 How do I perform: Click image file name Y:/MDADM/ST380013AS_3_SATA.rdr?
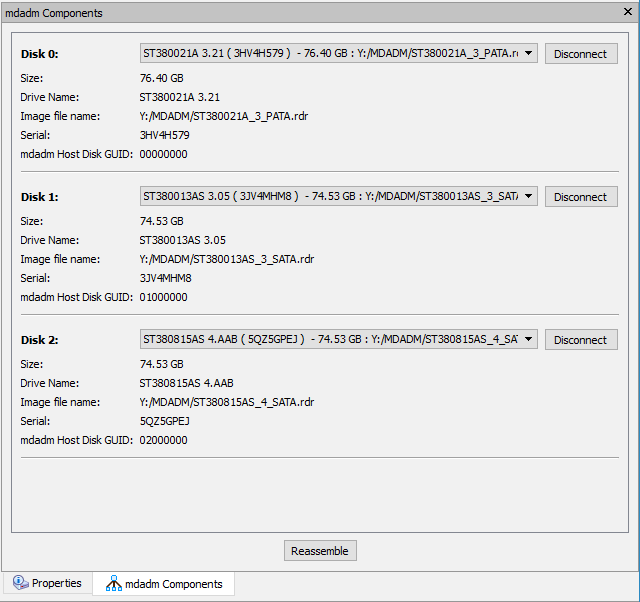click(227, 259)
